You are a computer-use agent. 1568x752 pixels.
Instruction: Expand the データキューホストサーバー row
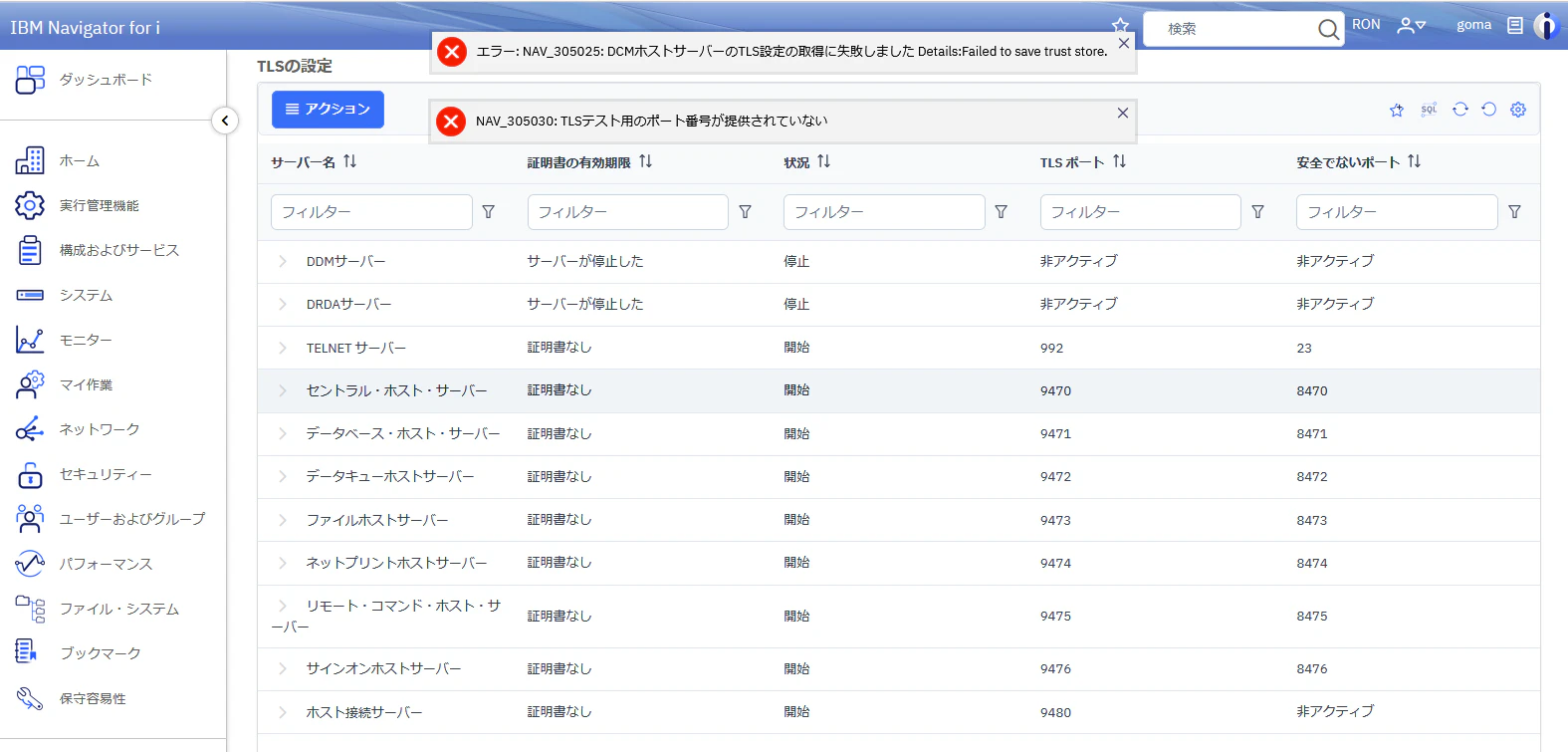[283, 476]
